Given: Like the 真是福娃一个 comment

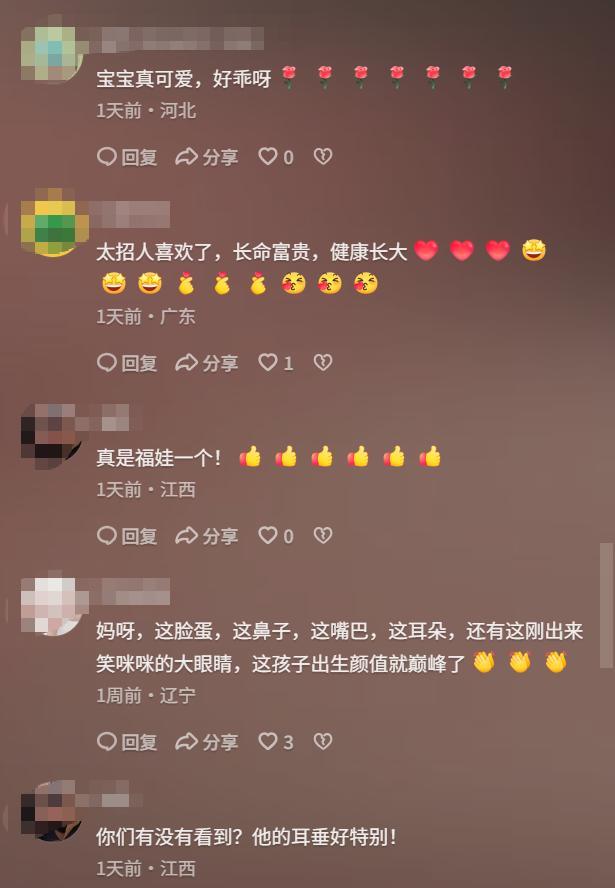Looking at the screenshot, I should (x=276, y=535).
